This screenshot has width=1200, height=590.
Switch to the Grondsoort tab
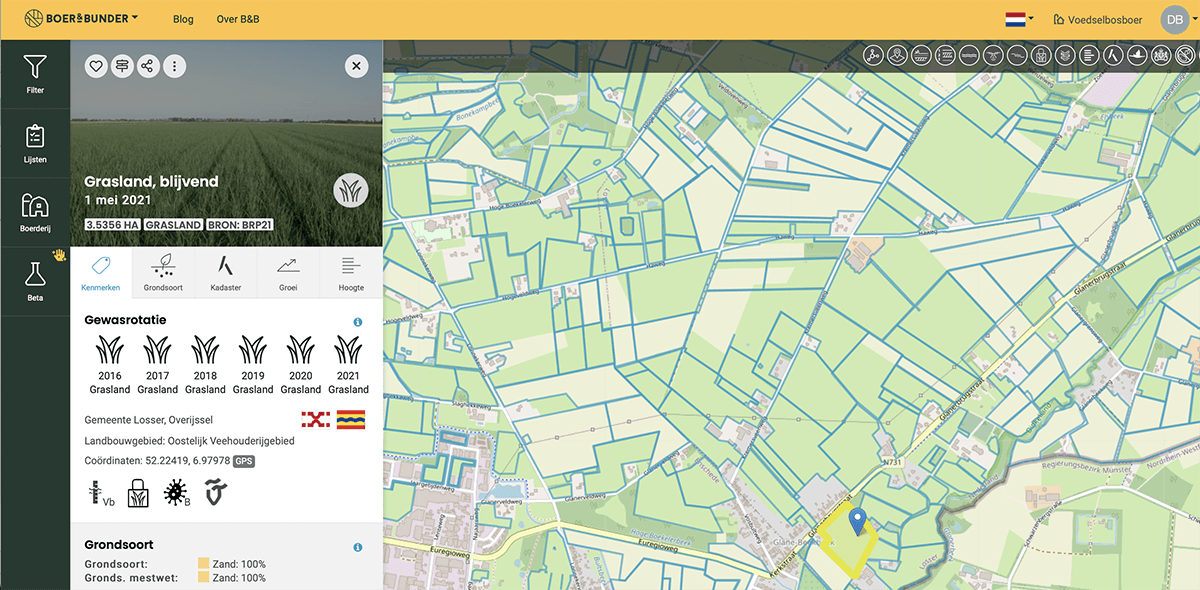pos(163,272)
